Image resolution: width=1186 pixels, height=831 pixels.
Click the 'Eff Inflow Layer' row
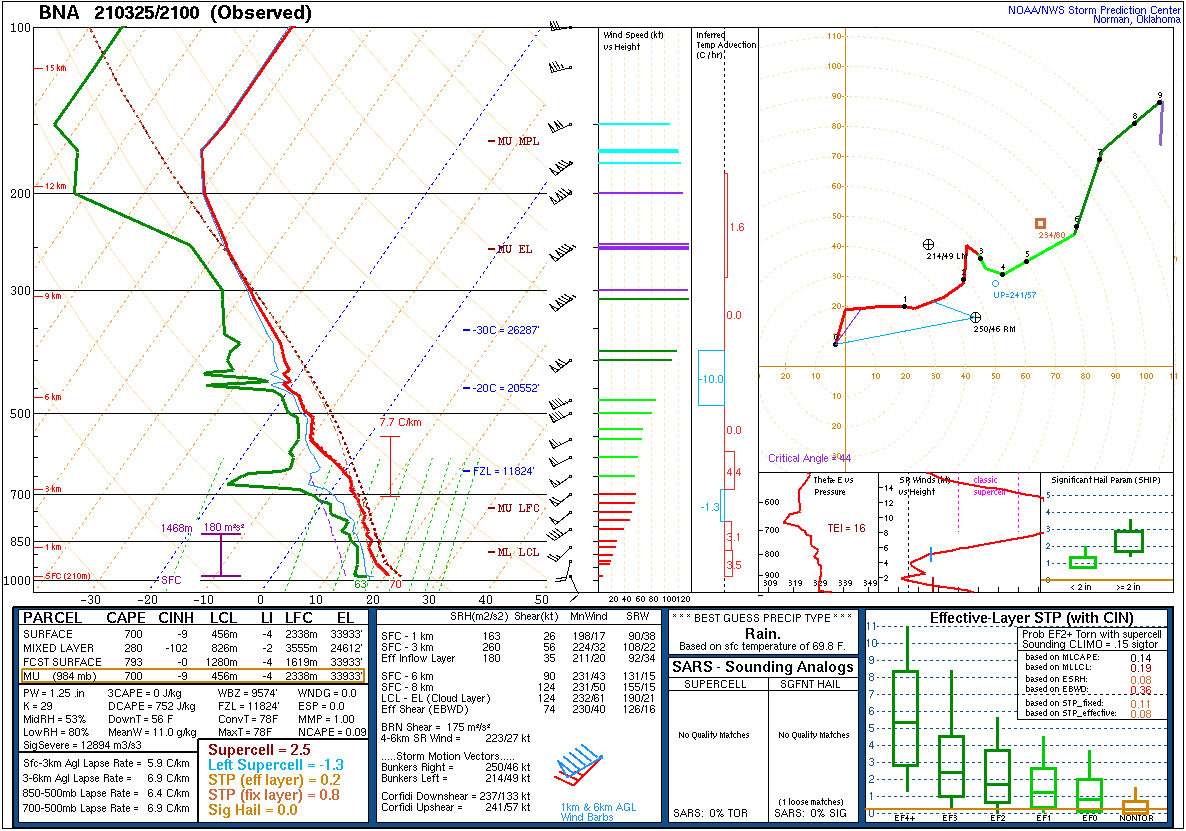pos(518,658)
